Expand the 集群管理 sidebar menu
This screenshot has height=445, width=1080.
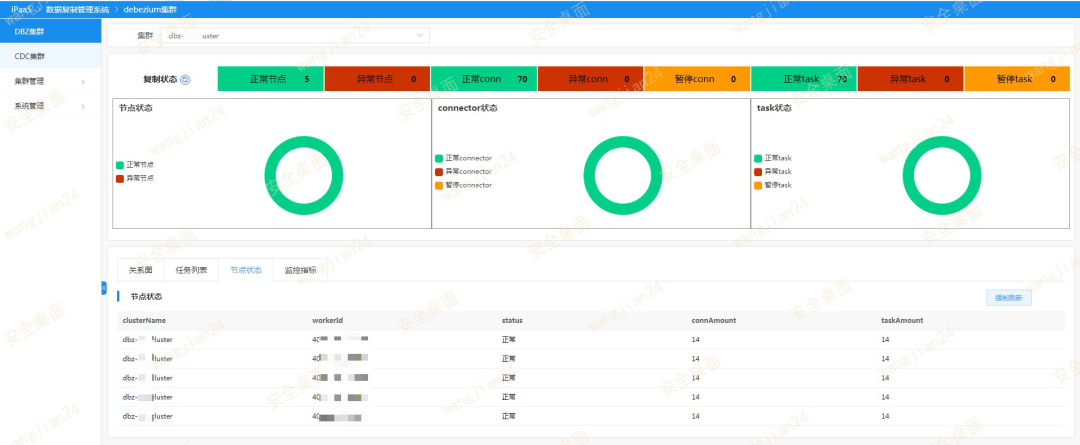[x=50, y=81]
